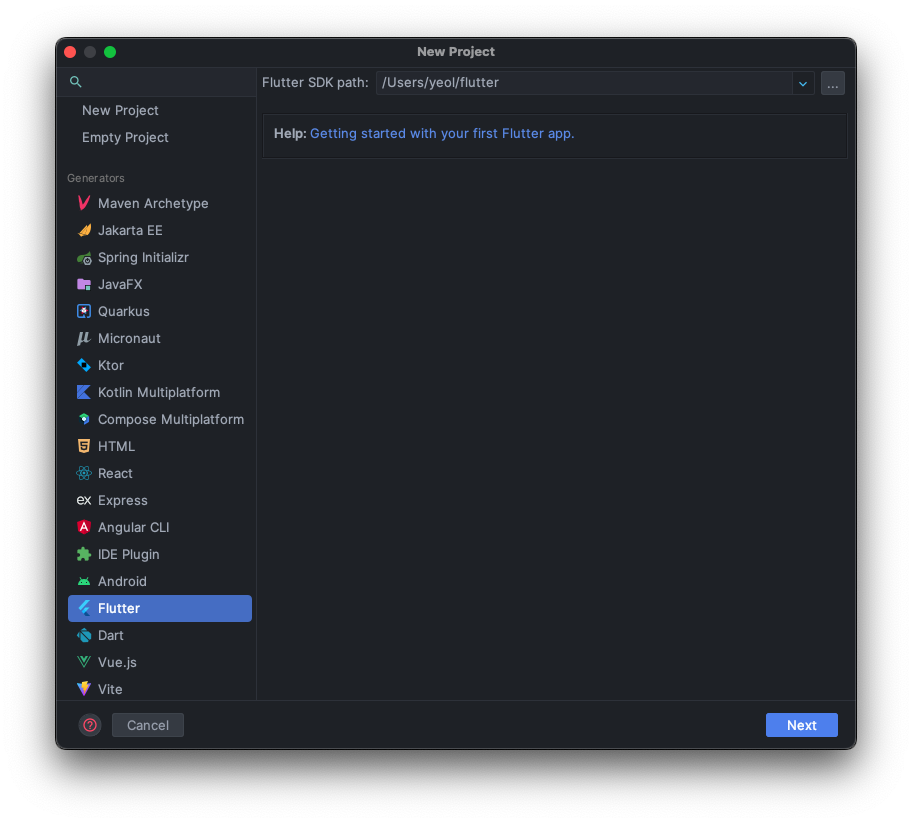Click the Flutter SDK path field
The image size is (912, 823).
tap(584, 83)
